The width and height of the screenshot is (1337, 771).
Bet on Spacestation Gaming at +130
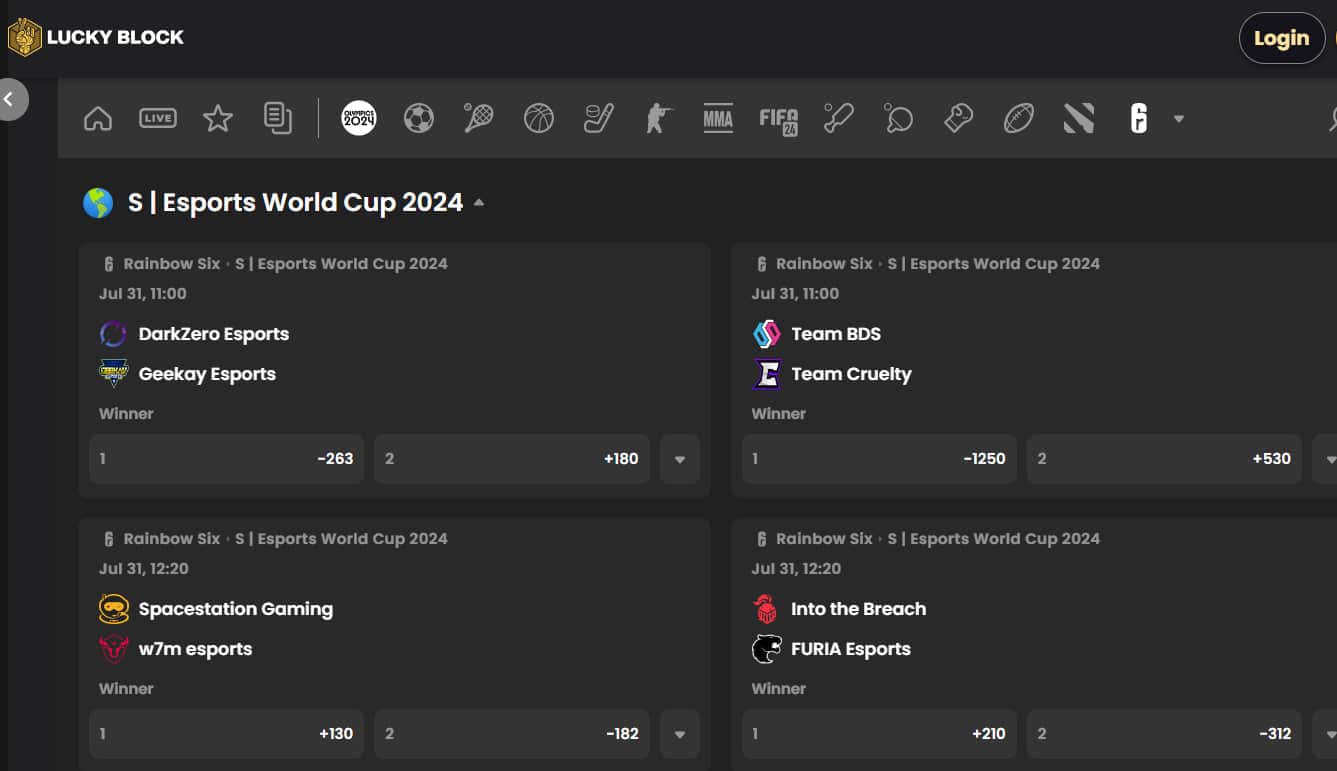click(x=227, y=734)
